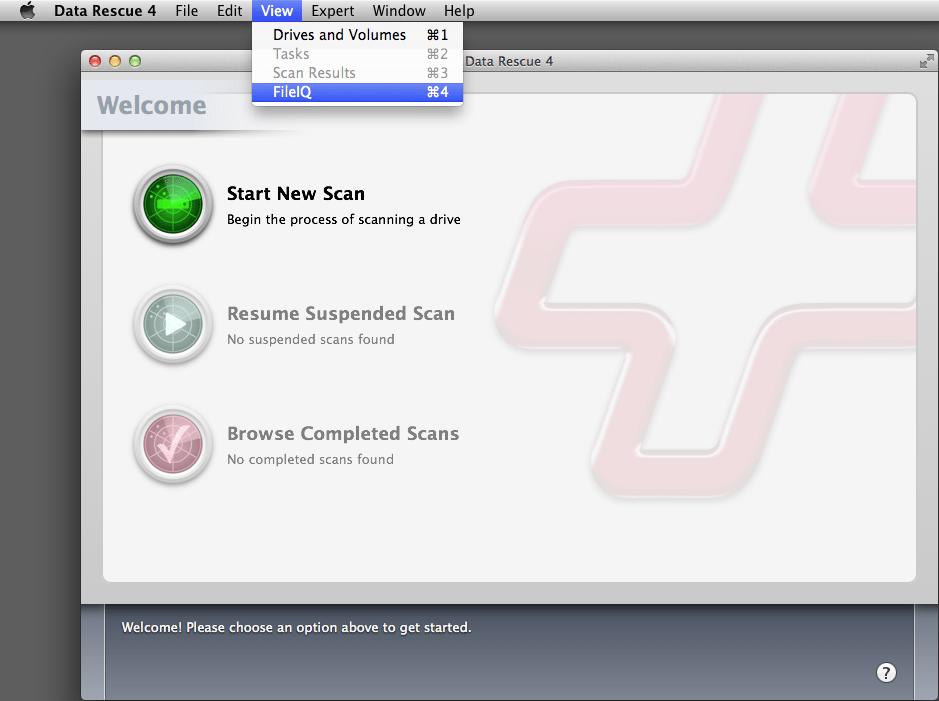Open the Apple menu
939x701 pixels.
[x=26, y=11]
